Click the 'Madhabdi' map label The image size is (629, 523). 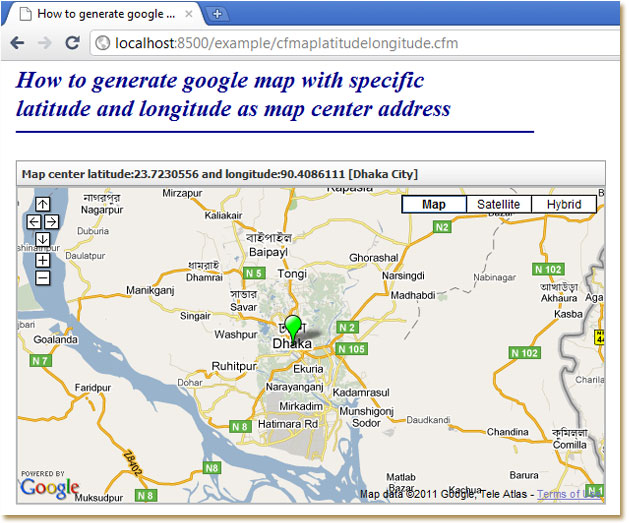[413, 295]
